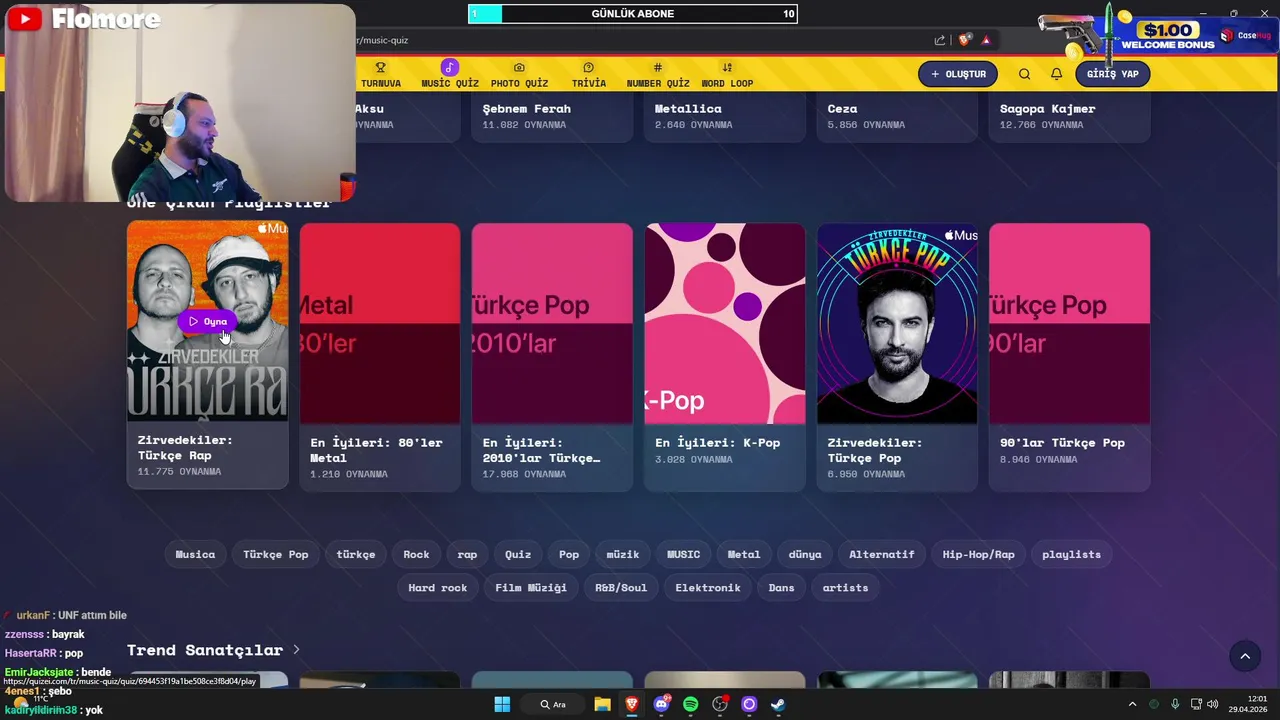Screen dimensions: 1280x720
Task: Choose the Hip-Hop/Rap tag chip
Action: (x=978, y=554)
